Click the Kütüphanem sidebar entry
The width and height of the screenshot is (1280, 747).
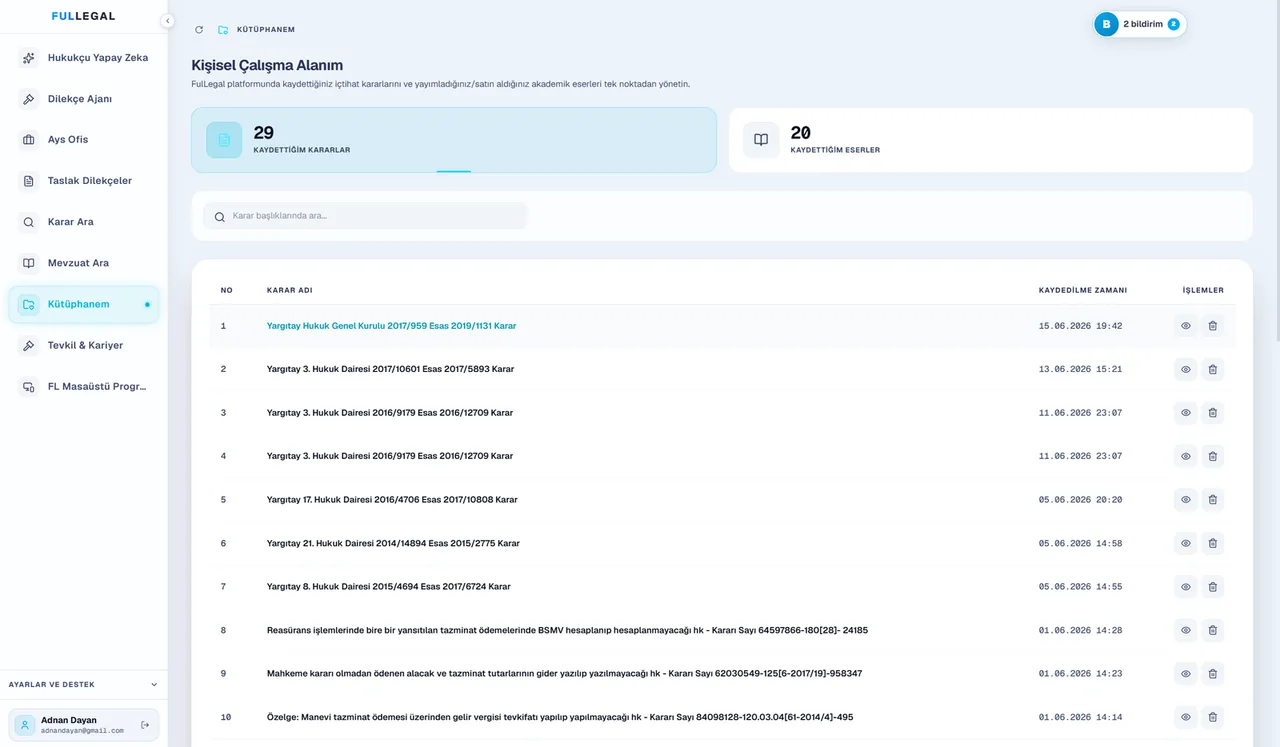[84, 304]
